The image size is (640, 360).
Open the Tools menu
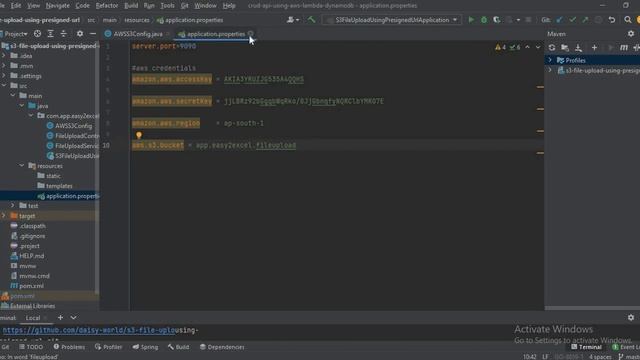[167, 6]
